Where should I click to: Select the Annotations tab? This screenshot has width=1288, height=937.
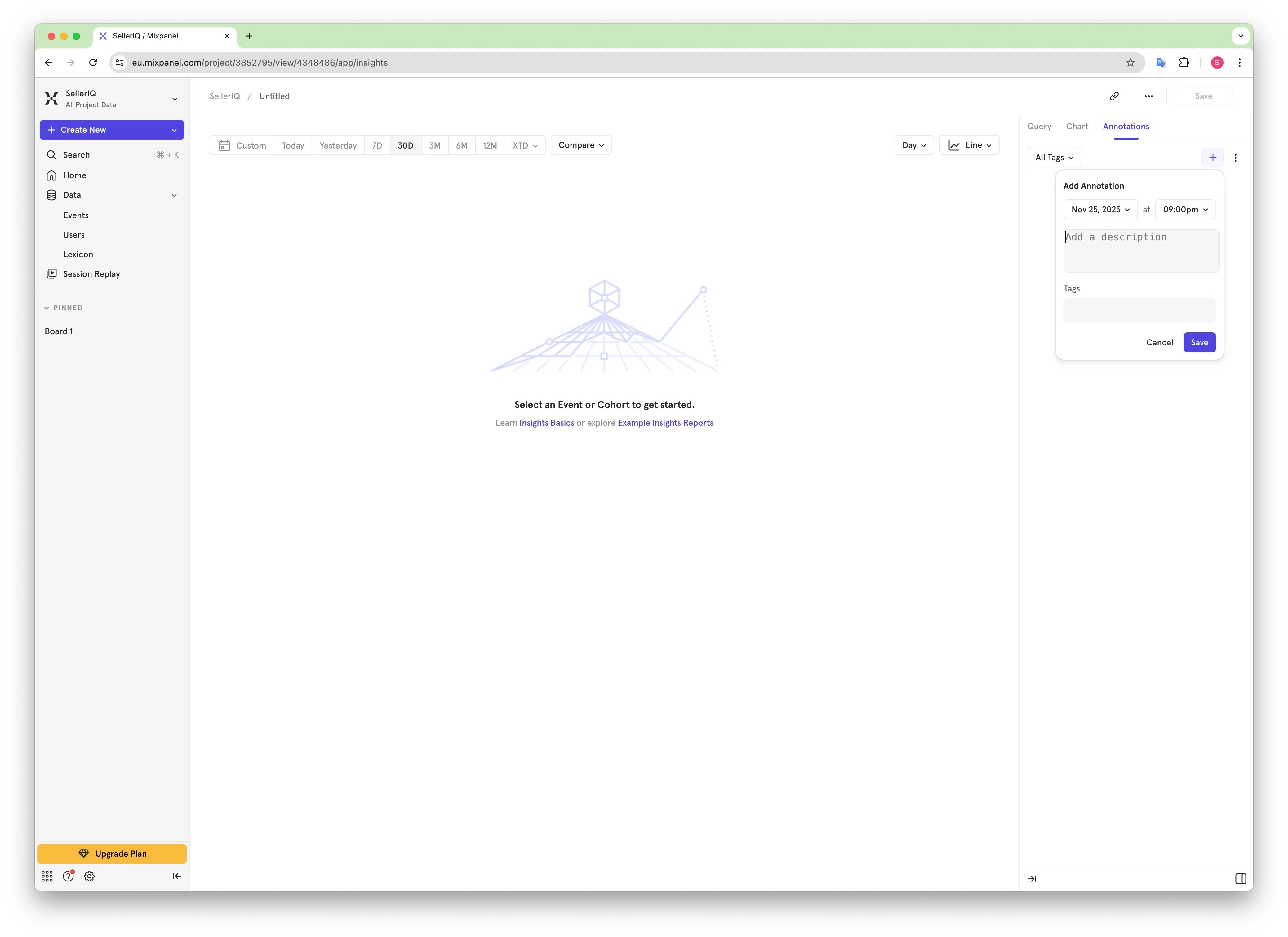pos(1126,126)
